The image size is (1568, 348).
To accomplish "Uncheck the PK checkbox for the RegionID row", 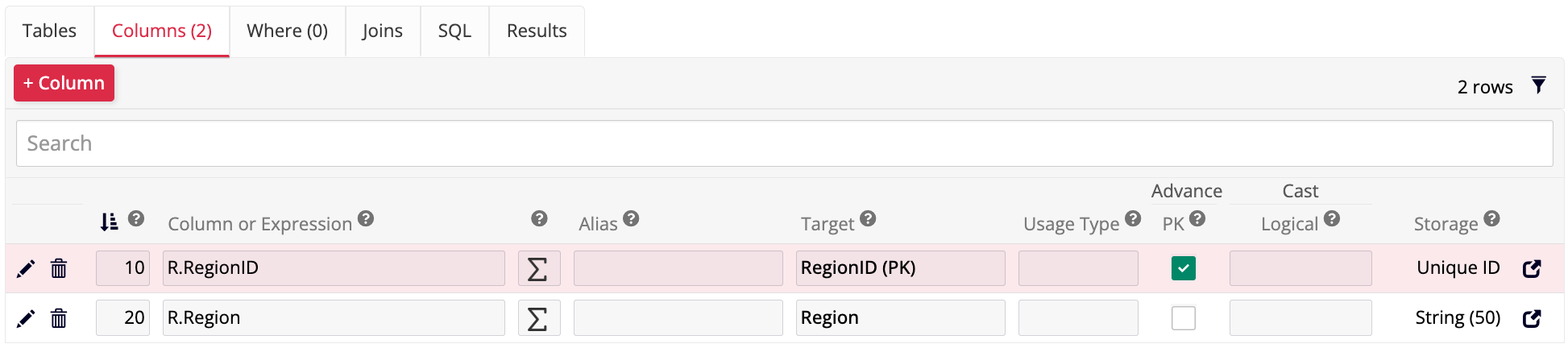I will pos(1183,268).
